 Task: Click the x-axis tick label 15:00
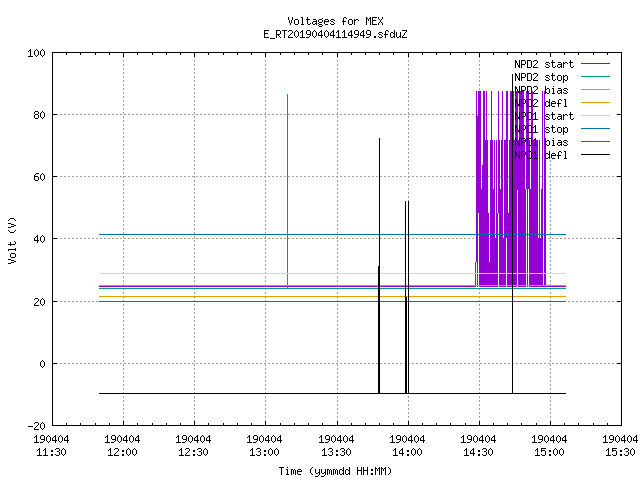549,452
